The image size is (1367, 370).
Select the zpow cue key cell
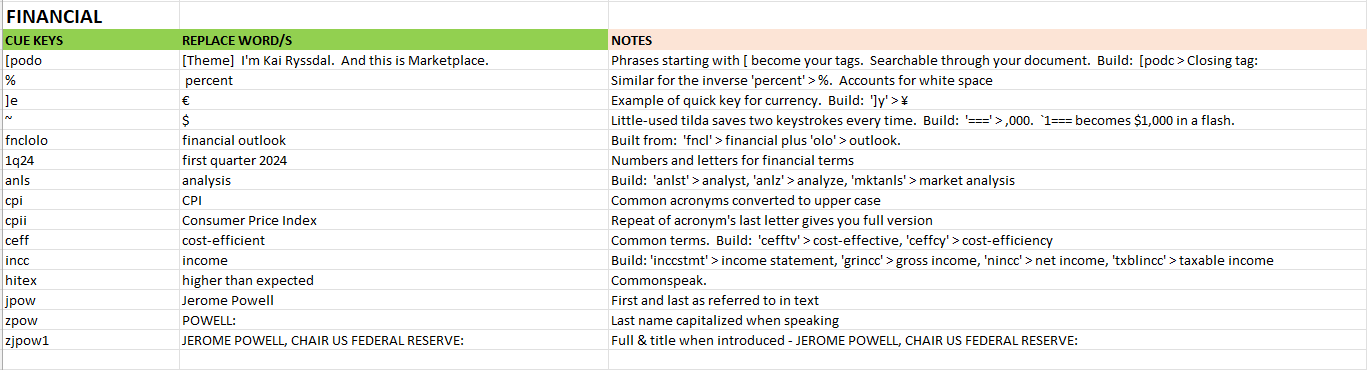tap(90, 320)
